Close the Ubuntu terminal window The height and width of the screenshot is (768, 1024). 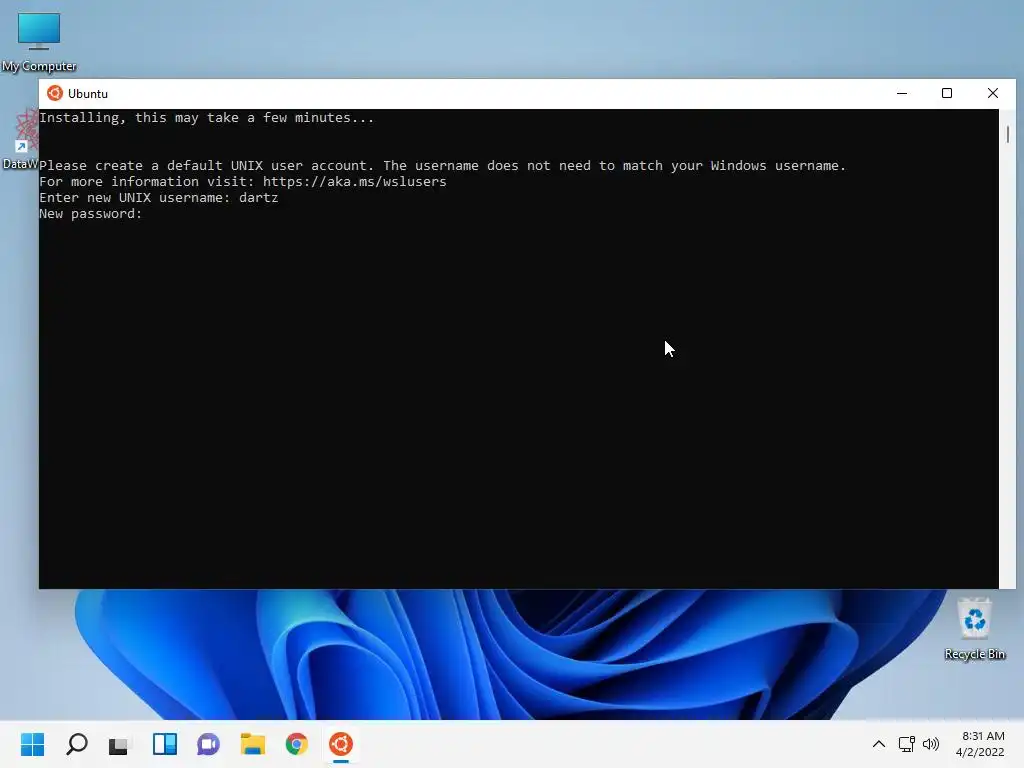point(993,93)
